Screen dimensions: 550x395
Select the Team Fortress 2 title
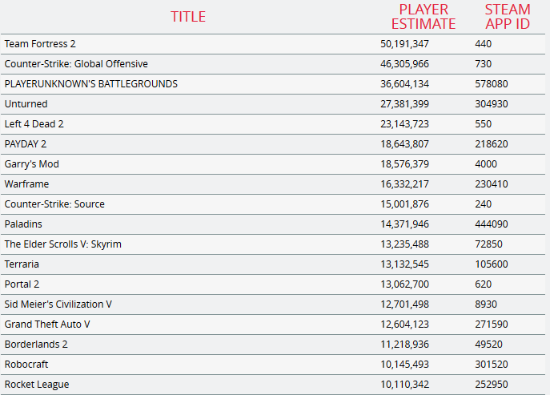coord(40,44)
